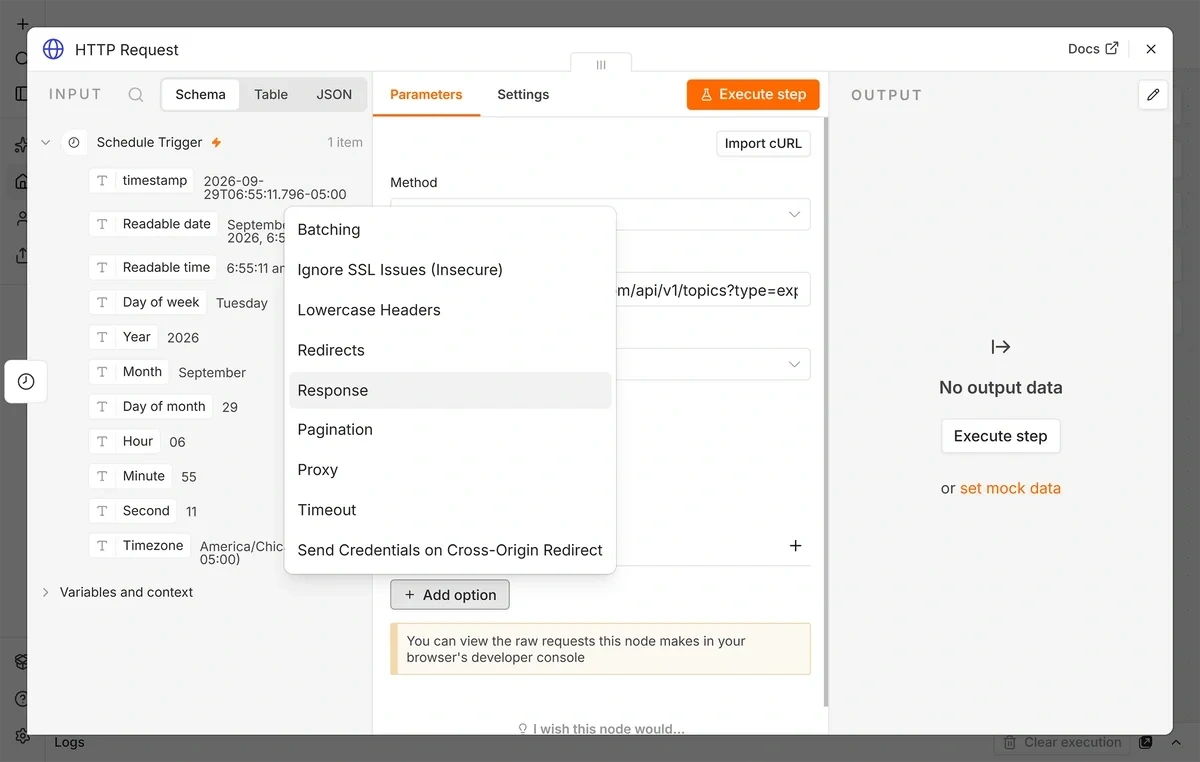Select Pagination option
Viewport: 1200px width, 762px height.
click(x=450, y=430)
